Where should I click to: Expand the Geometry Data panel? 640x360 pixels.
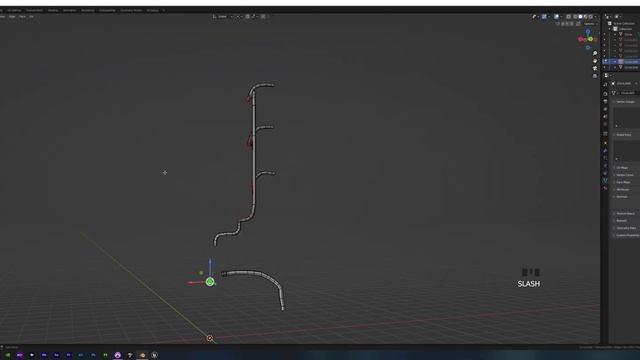coord(626,228)
